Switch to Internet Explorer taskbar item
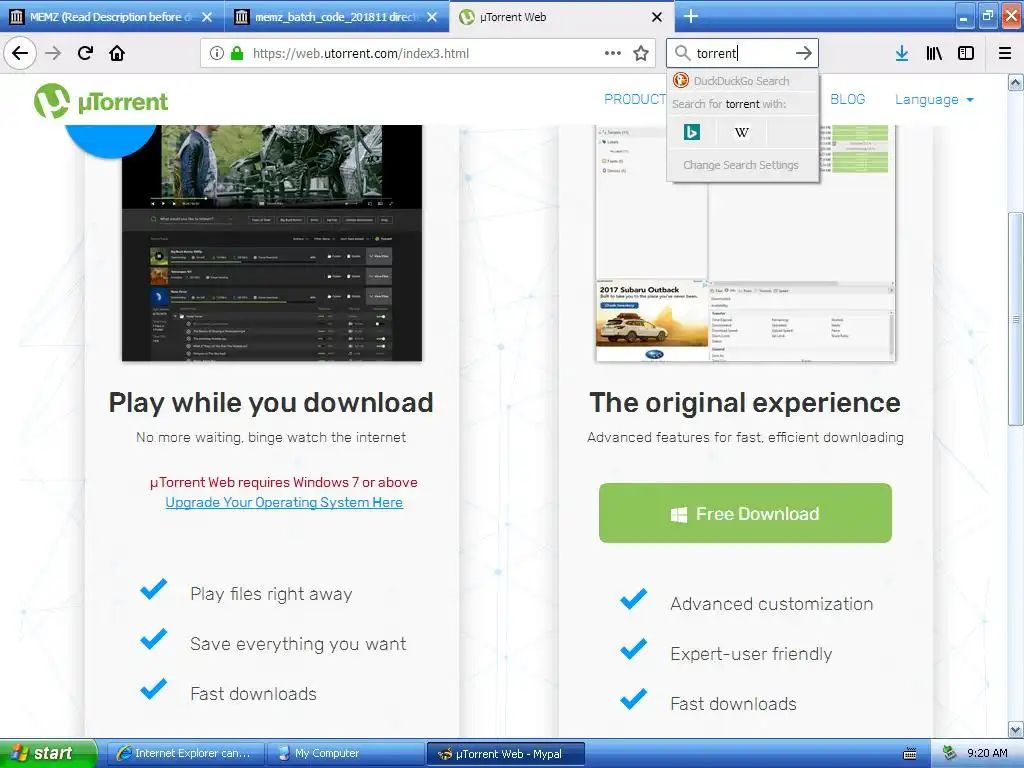This screenshot has width=1024, height=768. click(x=185, y=754)
